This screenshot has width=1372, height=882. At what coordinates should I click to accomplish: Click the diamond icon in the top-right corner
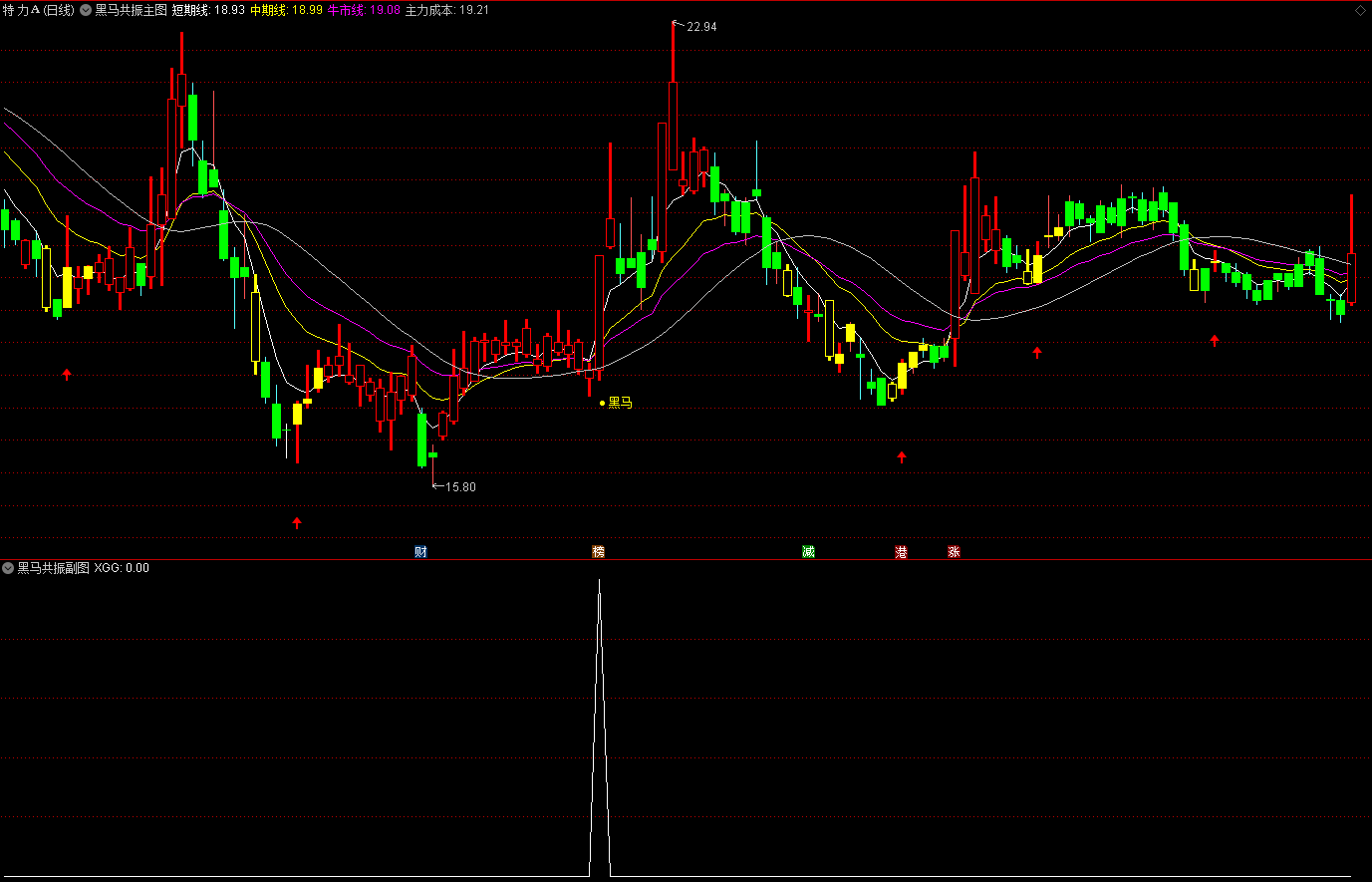pyautogui.click(x=1360, y=10)
